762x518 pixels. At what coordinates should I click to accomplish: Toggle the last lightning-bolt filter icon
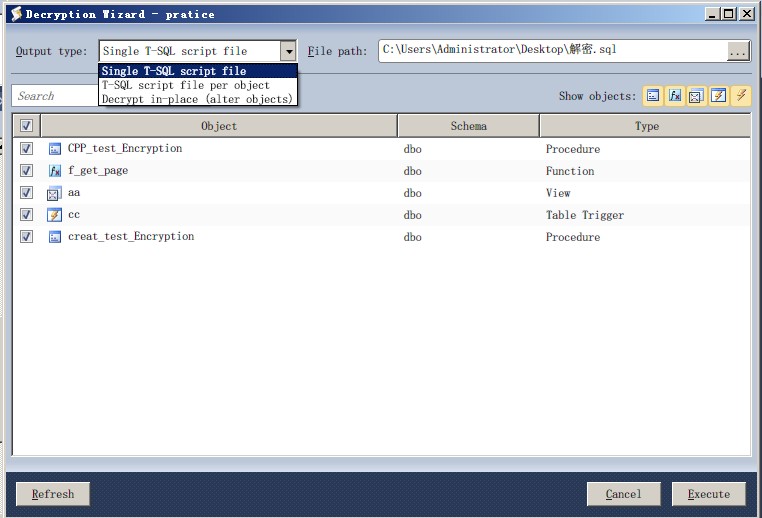(x=741, y=96)
